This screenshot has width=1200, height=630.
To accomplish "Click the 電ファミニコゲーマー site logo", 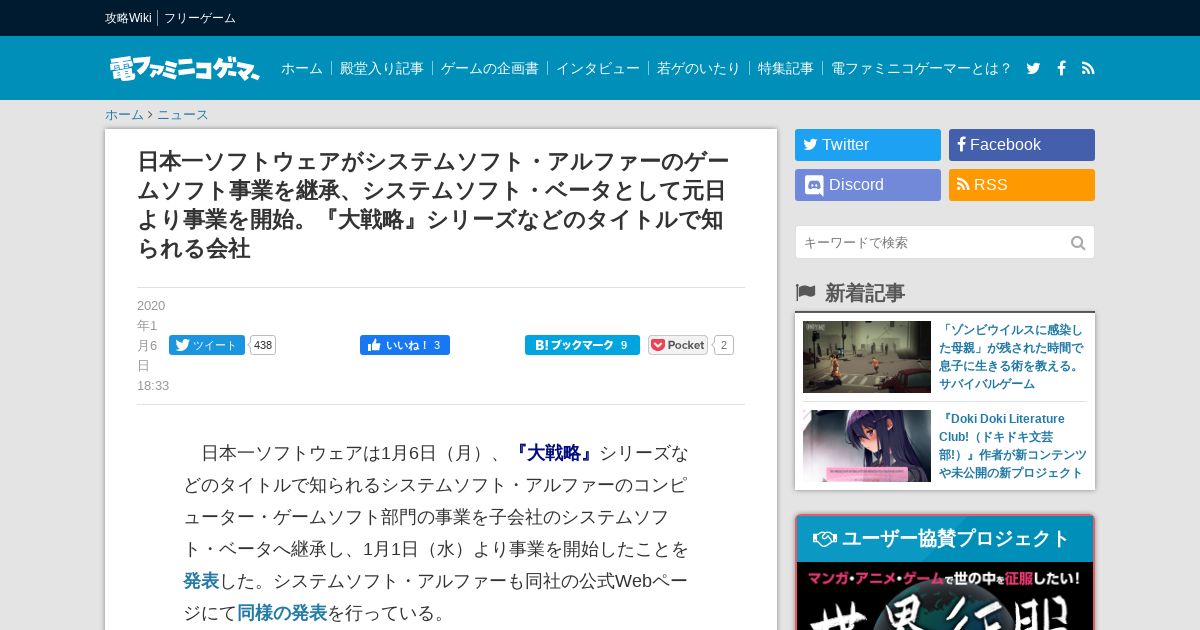I will 184,68.
